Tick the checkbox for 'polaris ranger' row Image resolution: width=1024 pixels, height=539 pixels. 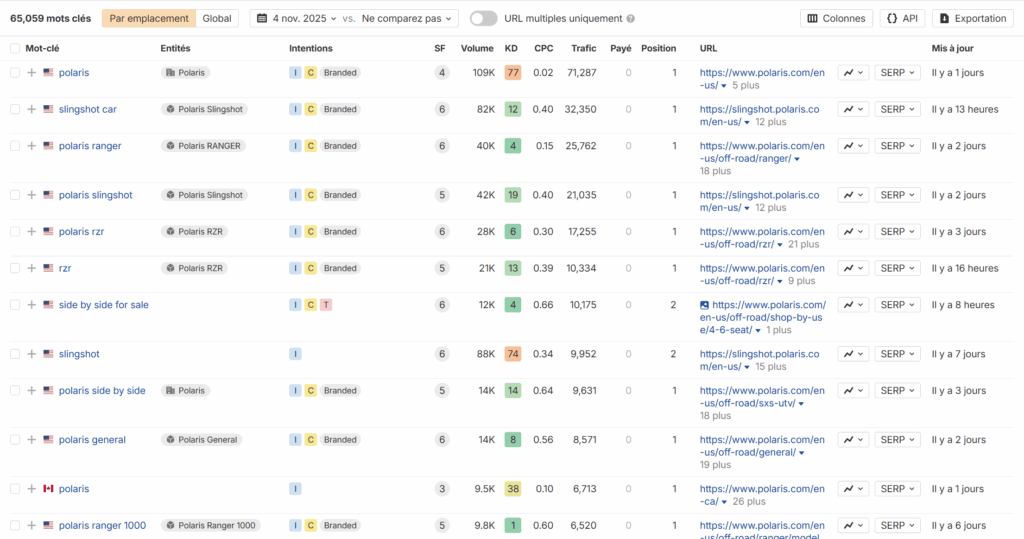(15, 146)
